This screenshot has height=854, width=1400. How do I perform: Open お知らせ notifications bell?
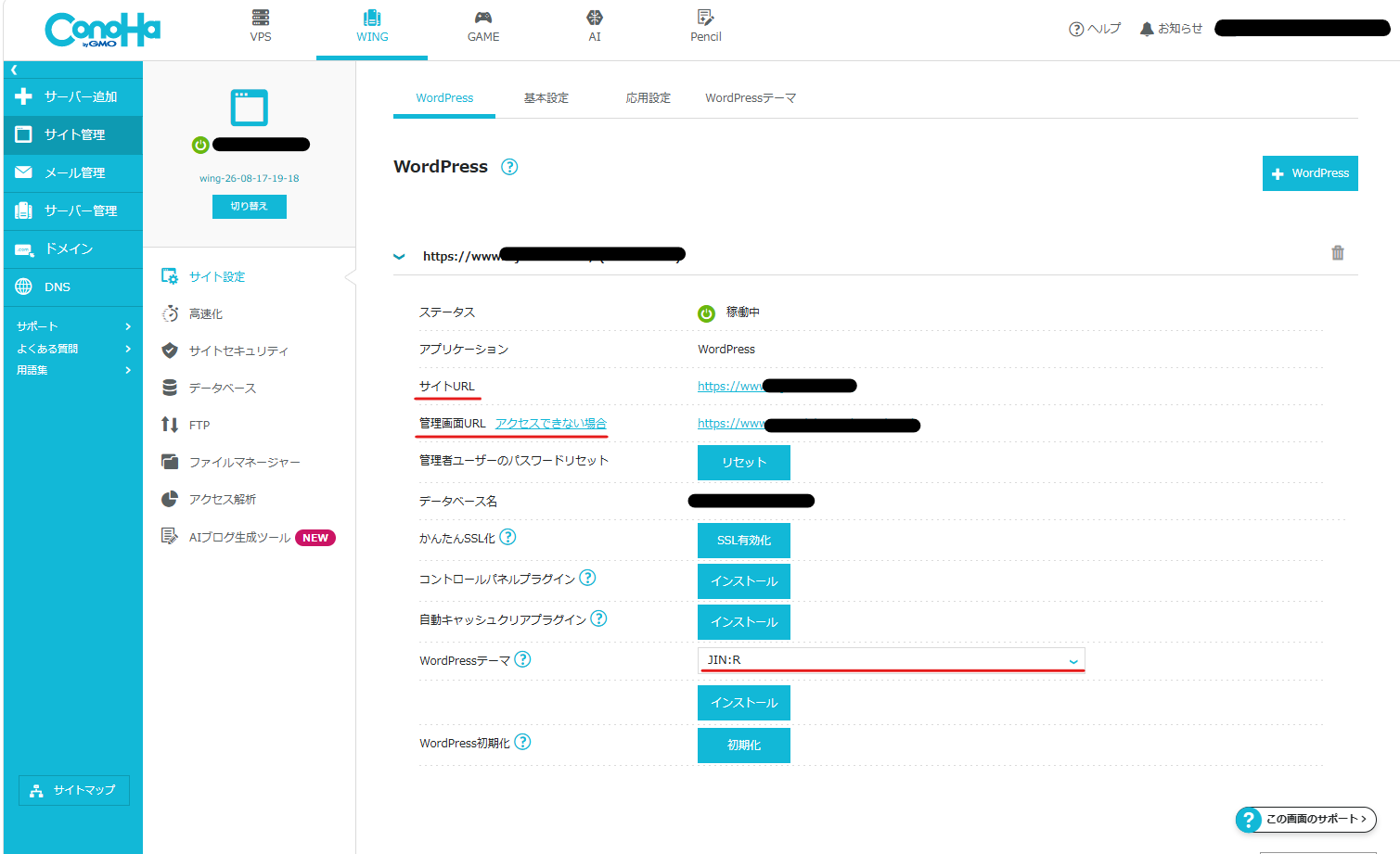1171,29
